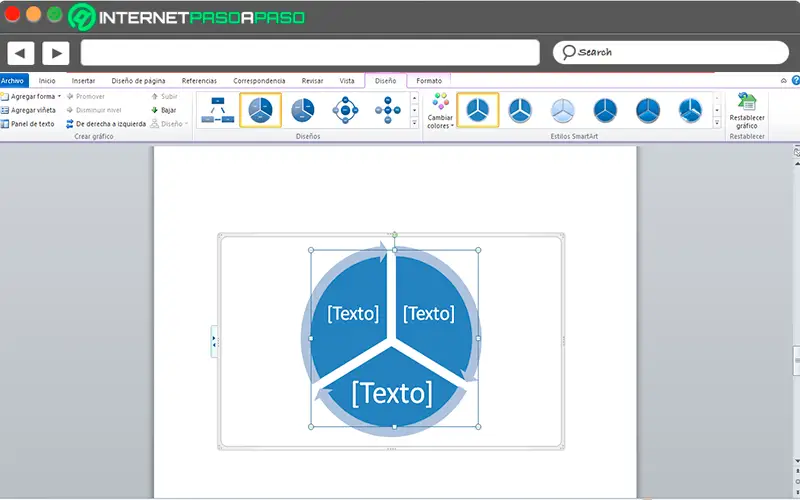Open the Archivo tab
This screenshot has width=800, height=500.
point(14,81)
